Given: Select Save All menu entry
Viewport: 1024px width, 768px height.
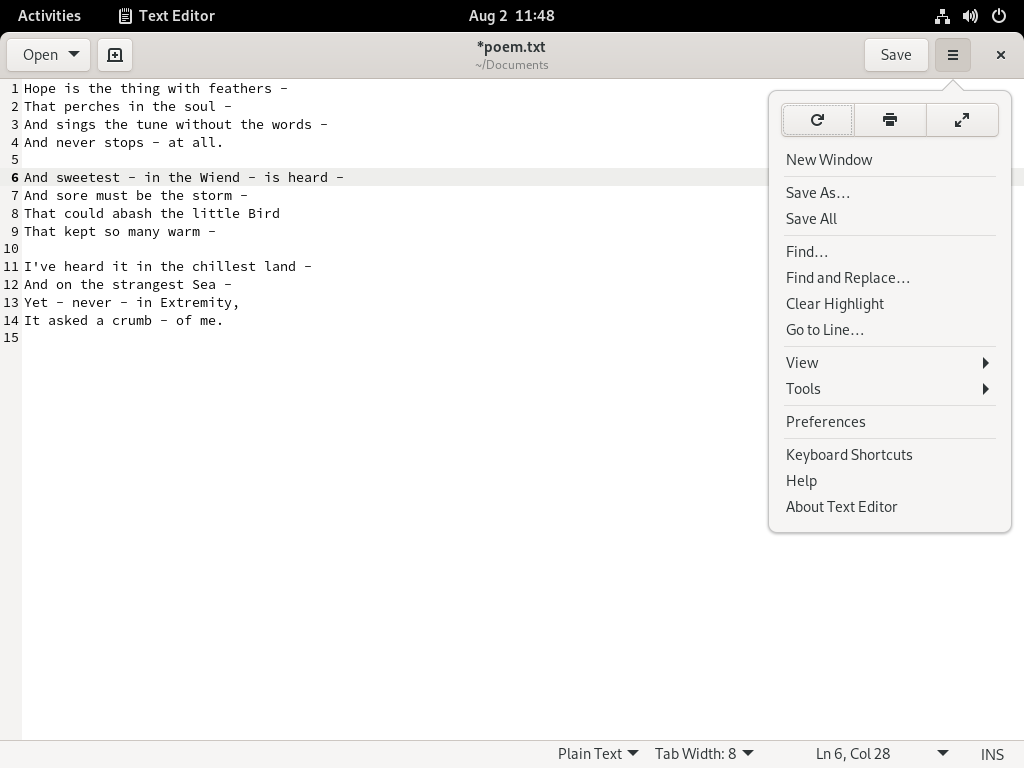Looking at the screenshot, I should pos(889,219).
